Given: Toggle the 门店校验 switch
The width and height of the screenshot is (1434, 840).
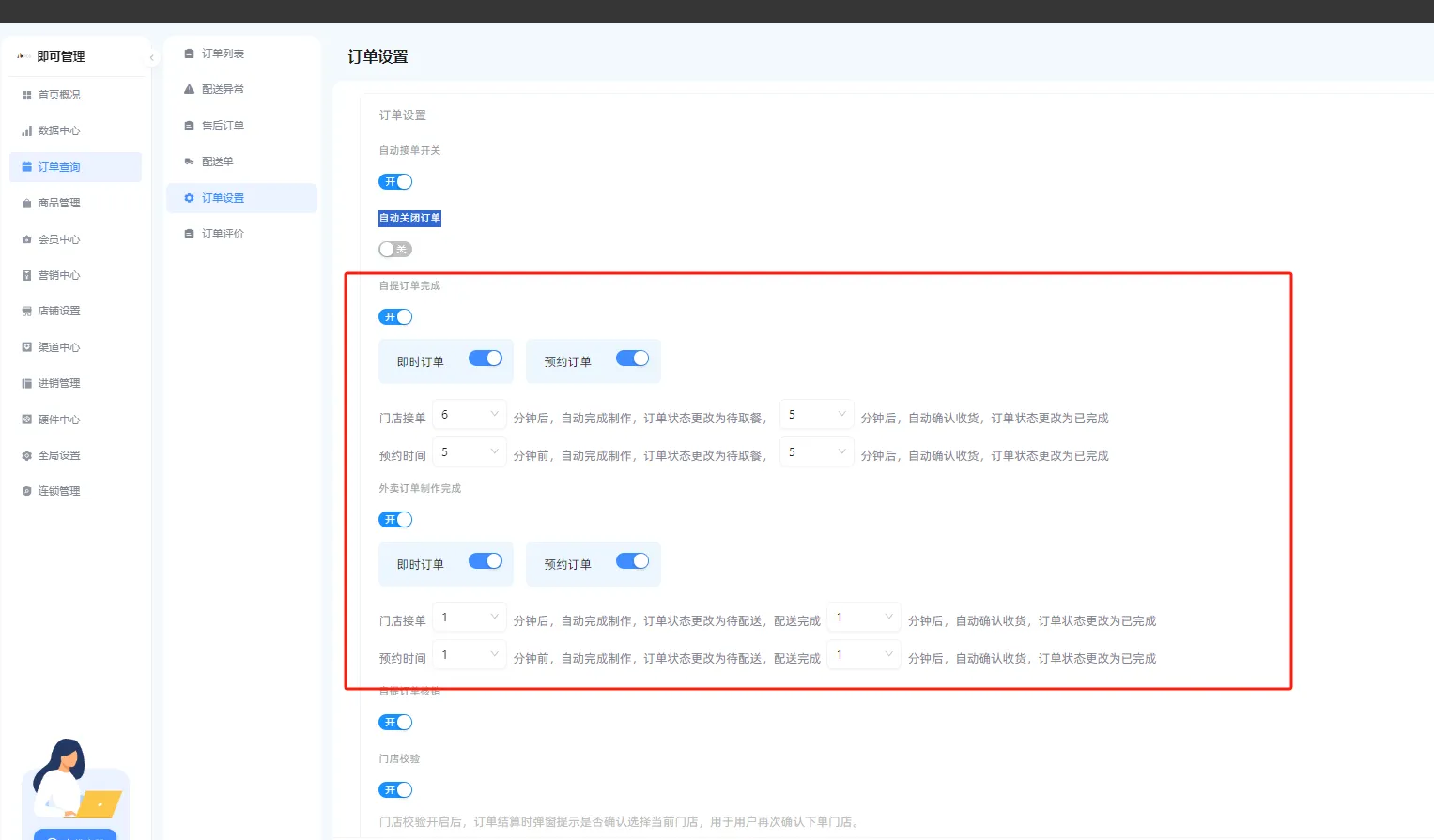Looking at the screenshot, I should (x=395, y=790).
